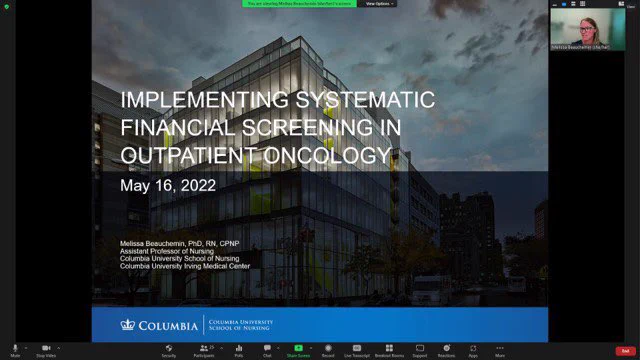Viewport: 640px width, 360px height.
Task: Open the Polls button
Action: tap(239, 350)
